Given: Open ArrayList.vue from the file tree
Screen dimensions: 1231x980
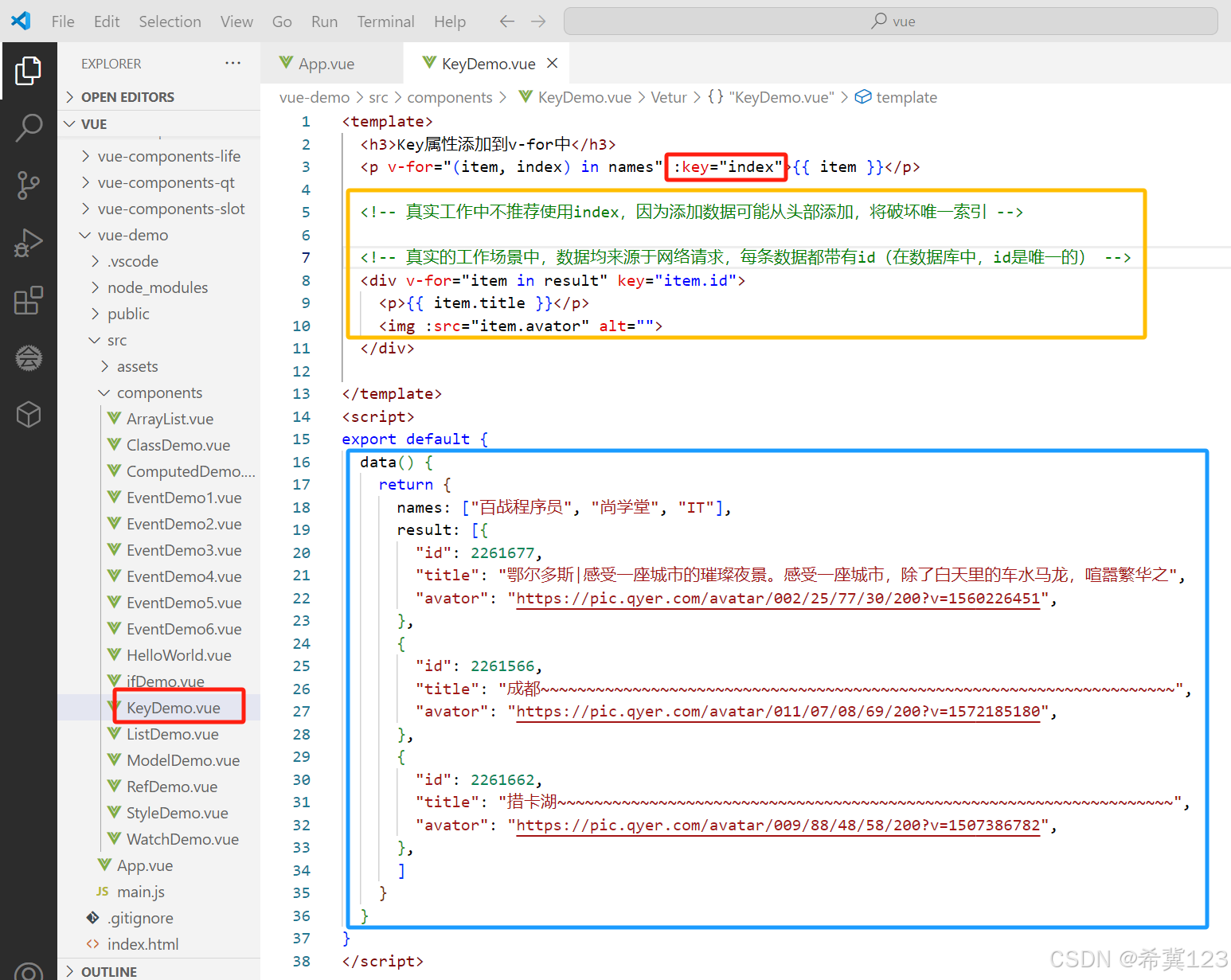Looking at the screenshot, I should pos(159,419).
